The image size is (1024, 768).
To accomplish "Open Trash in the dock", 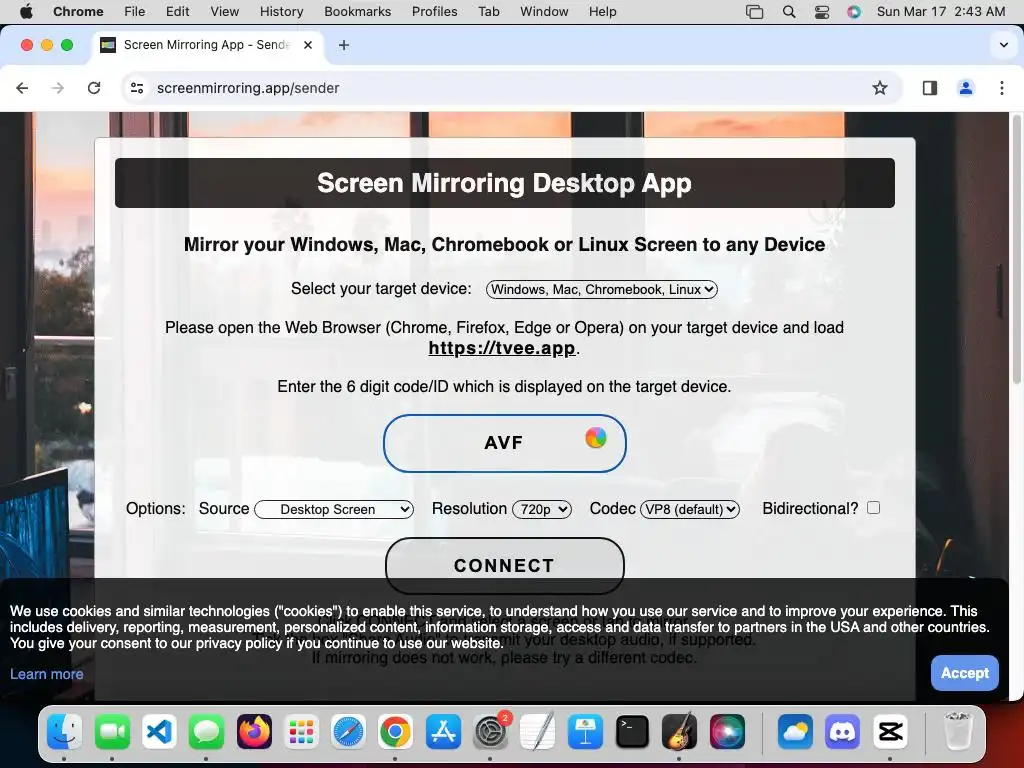I will [958, 731].
